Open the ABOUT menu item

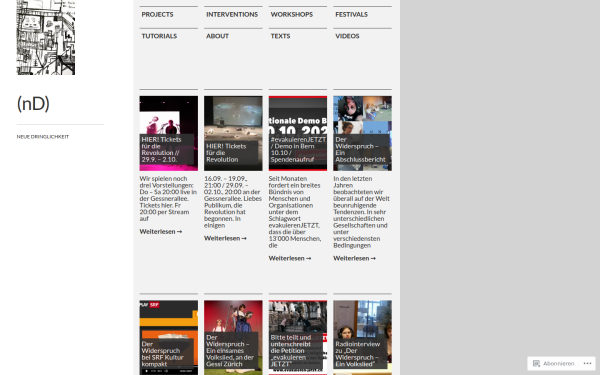217,36
